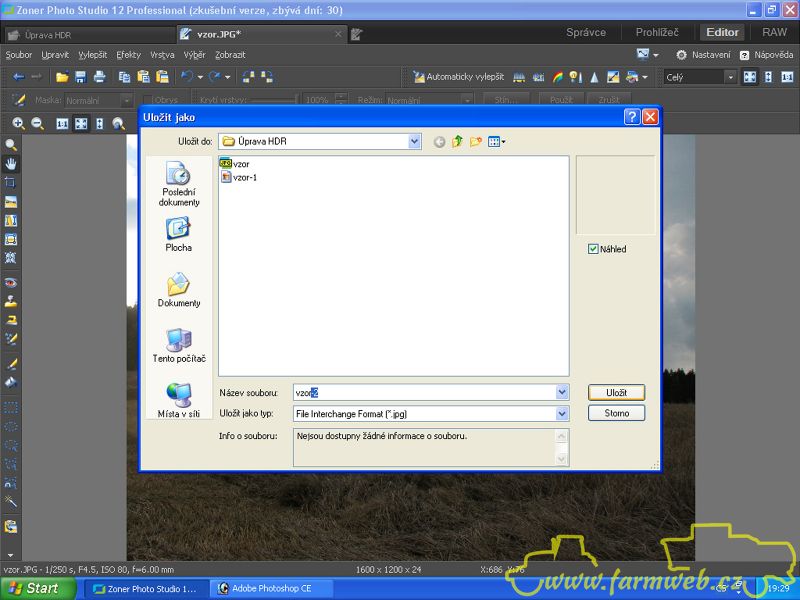
Task: Open the Soubor menu
Action: [18, 55]
